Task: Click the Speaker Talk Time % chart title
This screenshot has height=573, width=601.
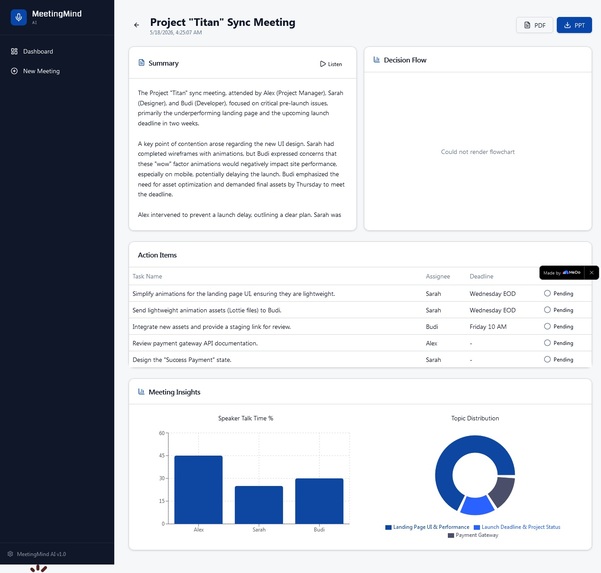Action: point(246,418)
